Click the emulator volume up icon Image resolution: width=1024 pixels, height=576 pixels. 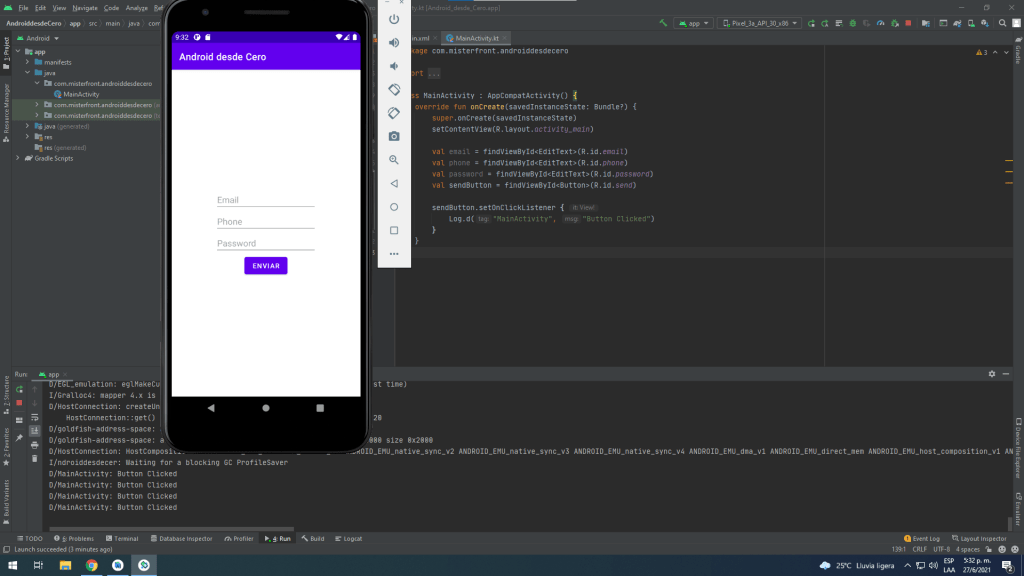click(x=394, y=42)
